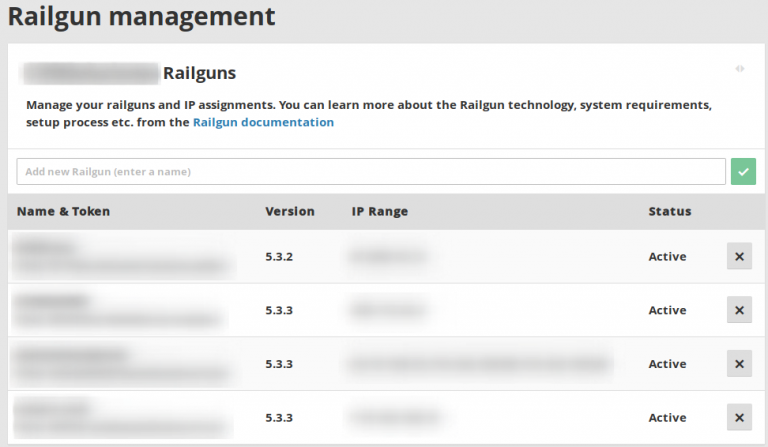Image resolution: width=768 pixels, height=447 pixels.
Task: Delete the last Railgun row, version 5.3.3
Action: tap(739, 417)
